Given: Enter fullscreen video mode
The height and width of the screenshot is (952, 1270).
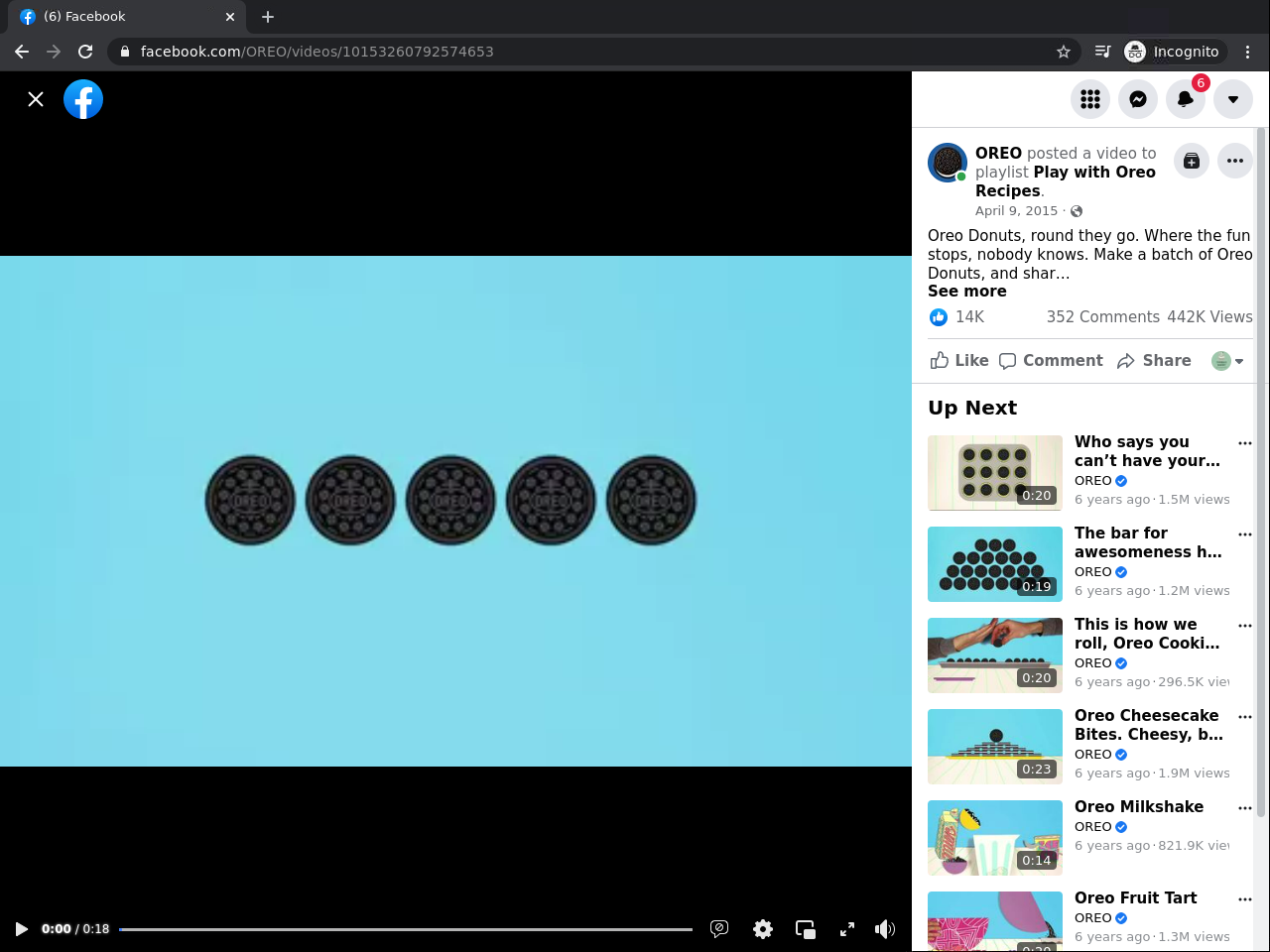Looking at the screenshot, I should point(847,929).
